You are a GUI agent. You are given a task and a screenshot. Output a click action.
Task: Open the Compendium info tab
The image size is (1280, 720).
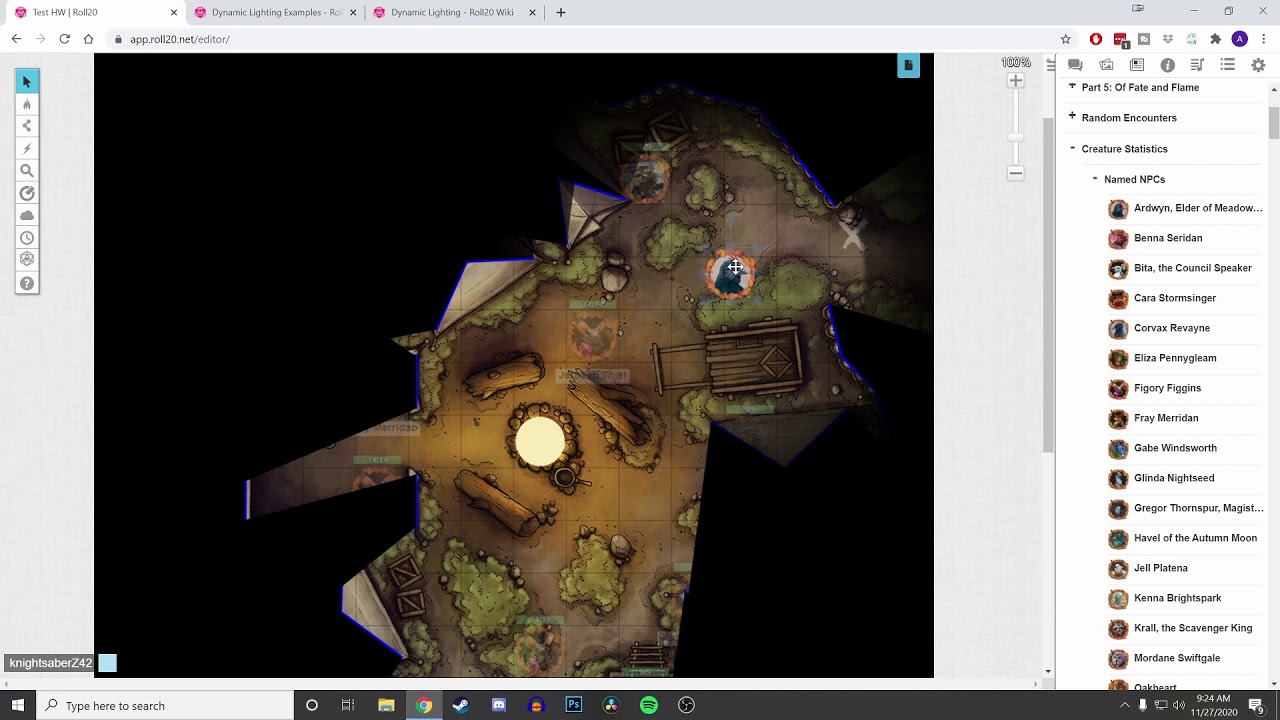(1167, 65)
